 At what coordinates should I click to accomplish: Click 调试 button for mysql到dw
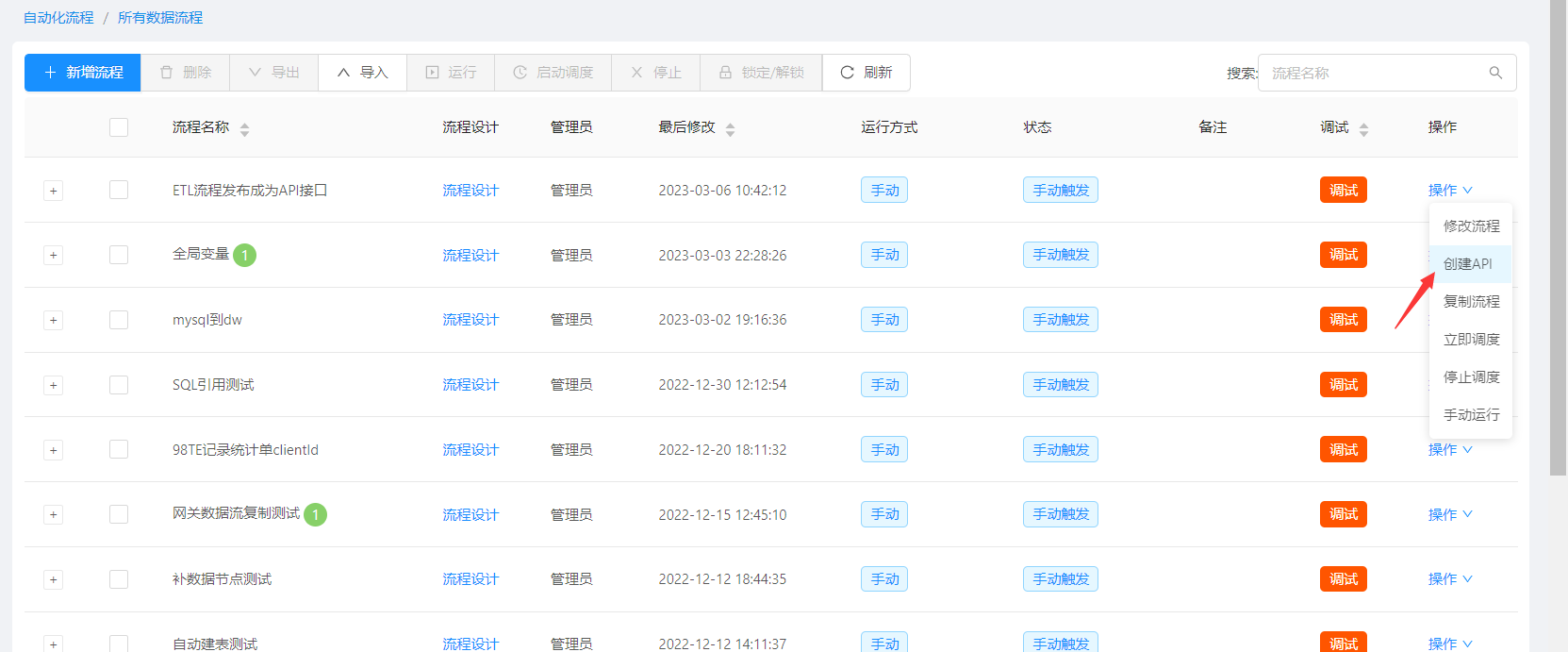pos(1344,320)
